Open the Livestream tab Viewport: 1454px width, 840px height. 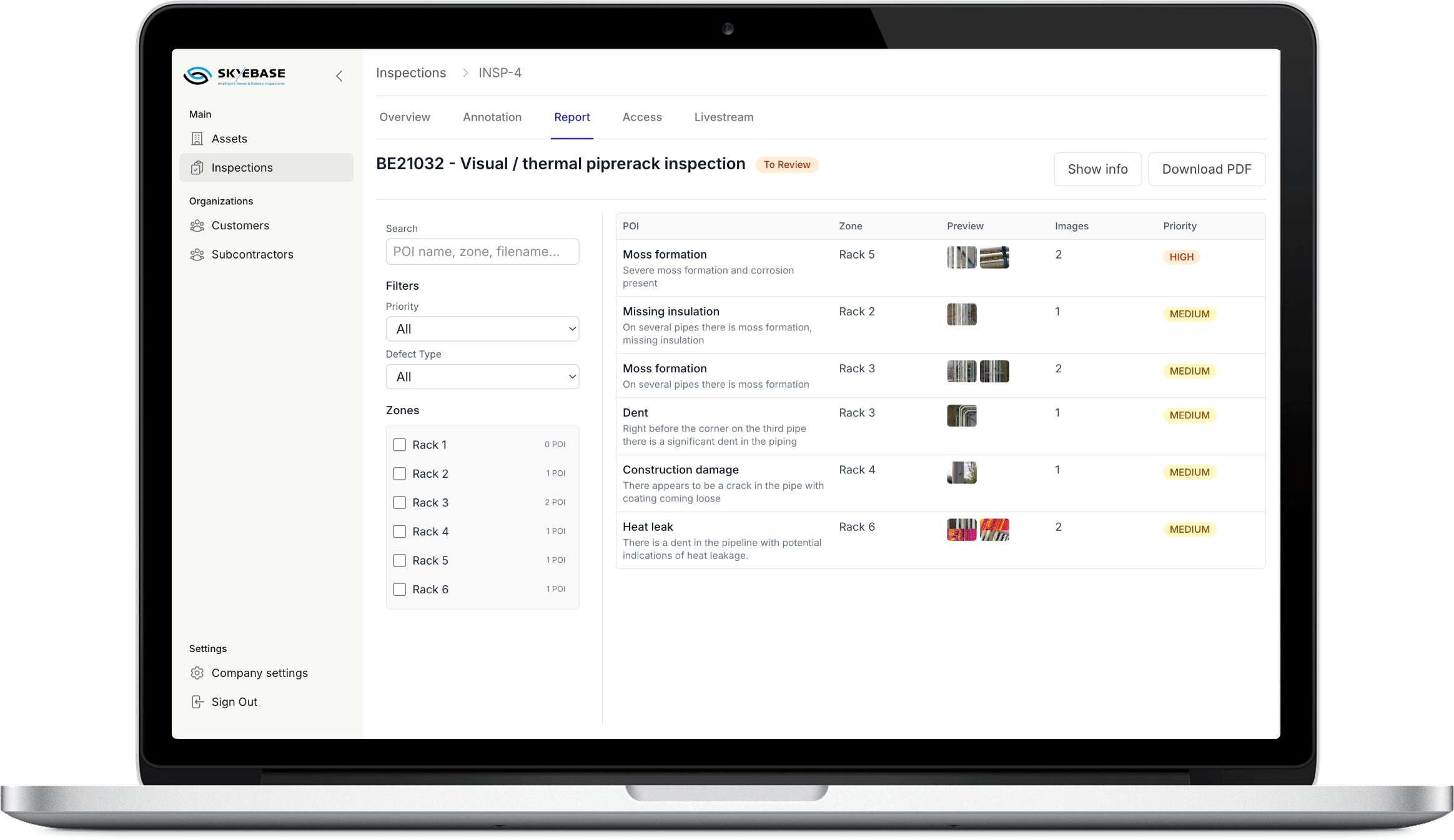coord(723,117)
